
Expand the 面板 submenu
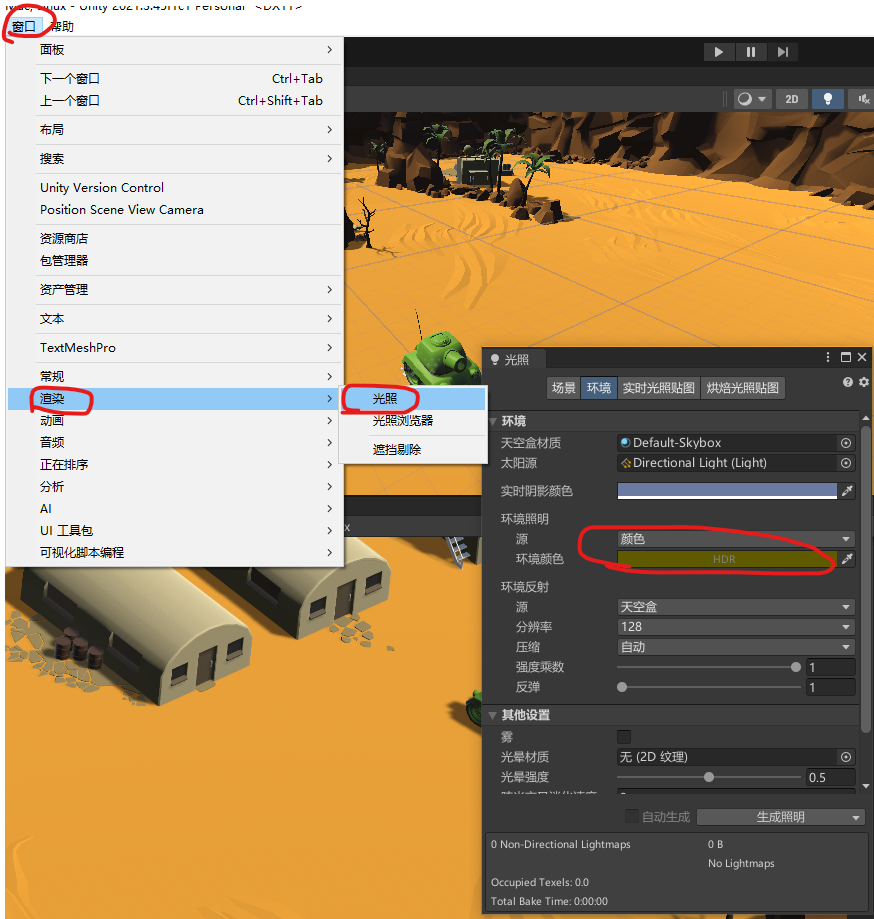pos(175,50)
